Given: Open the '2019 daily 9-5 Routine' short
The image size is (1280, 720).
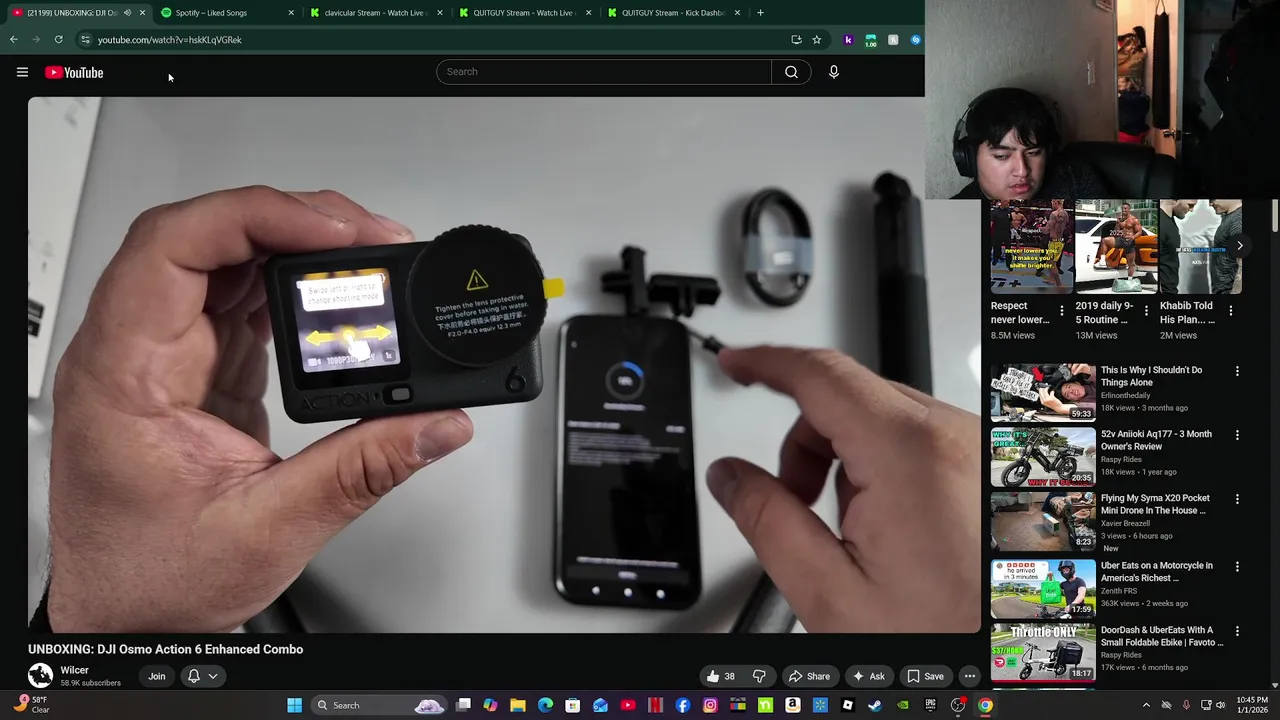Looking at the screenshot, I should tap(1116, 247).
